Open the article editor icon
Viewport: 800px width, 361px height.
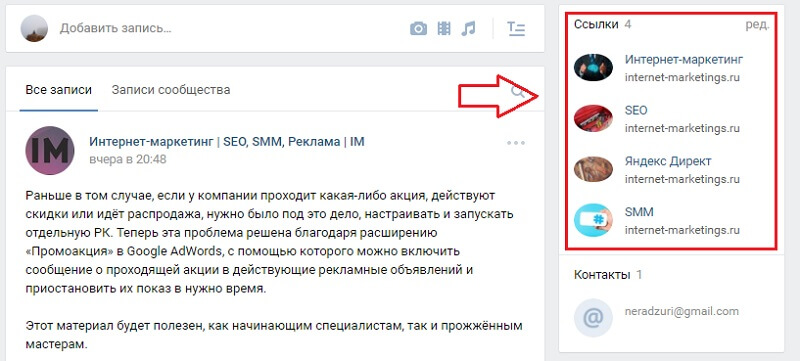tap(516, 29)
